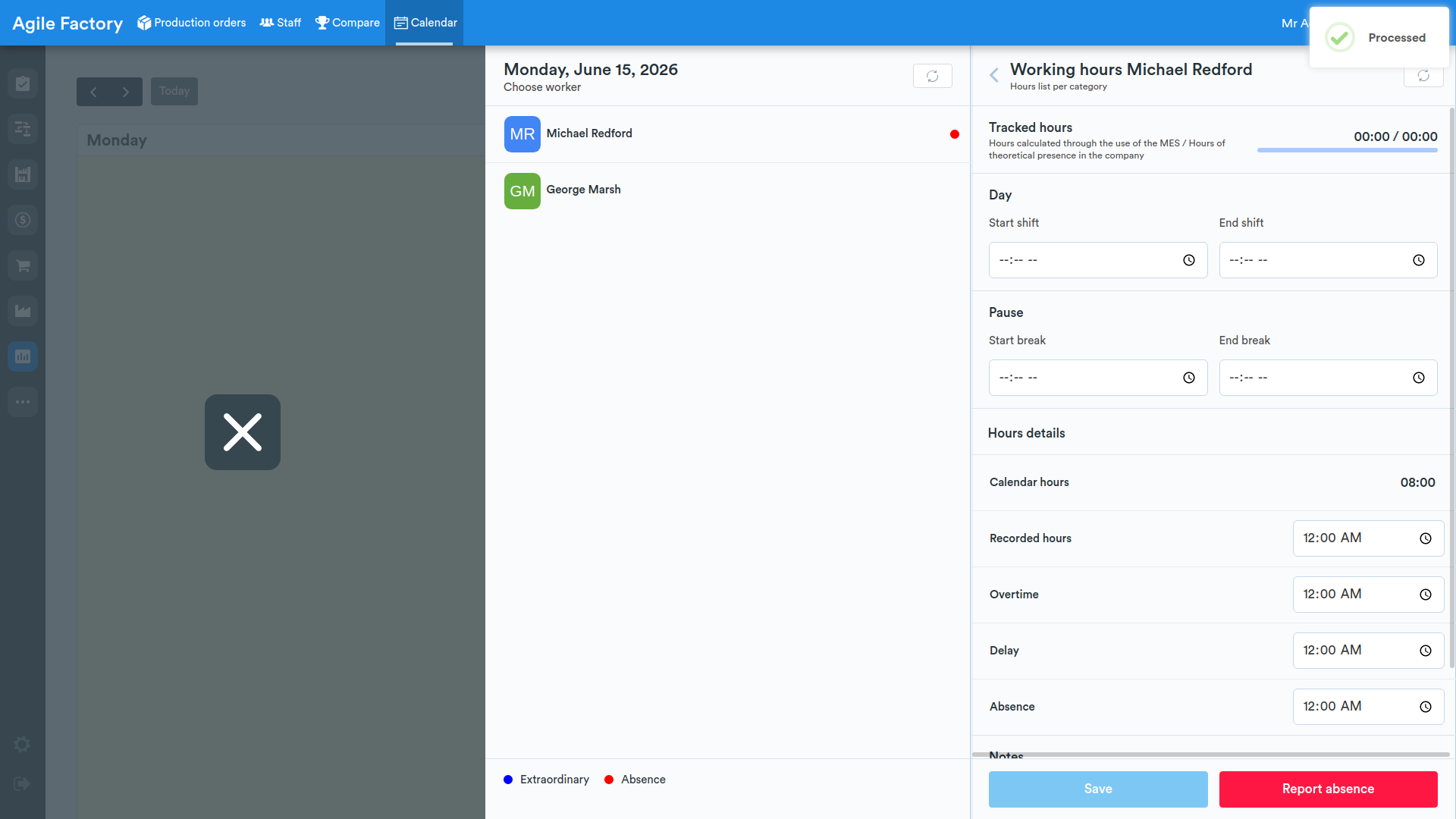The width and height of the screenshot is (1456, 819).
Task: Go back from Working hours panel
Action: 994,75
